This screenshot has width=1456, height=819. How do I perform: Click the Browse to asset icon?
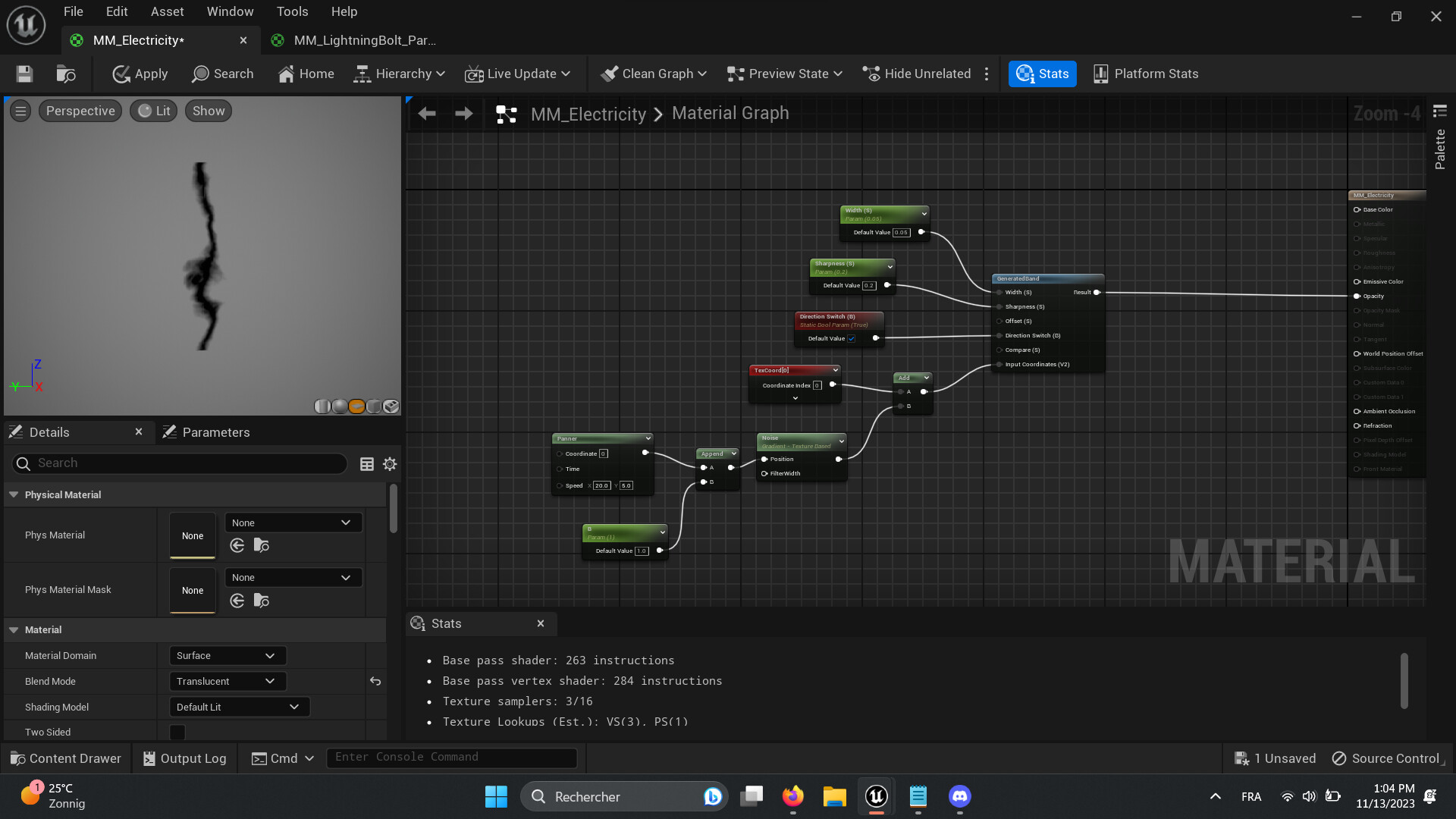pyautogui.click(x=66, y=74)
